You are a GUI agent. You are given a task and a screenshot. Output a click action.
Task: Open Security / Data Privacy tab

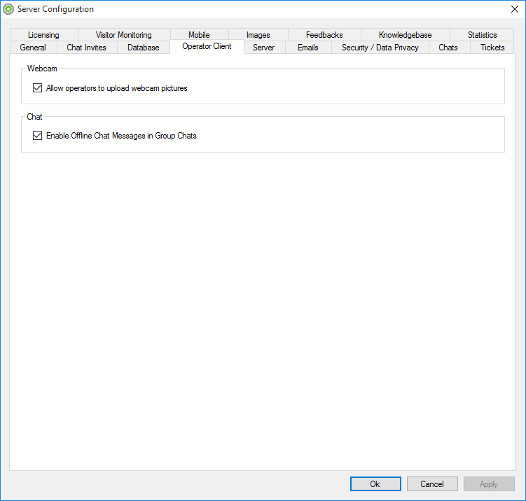pos(380,47)
